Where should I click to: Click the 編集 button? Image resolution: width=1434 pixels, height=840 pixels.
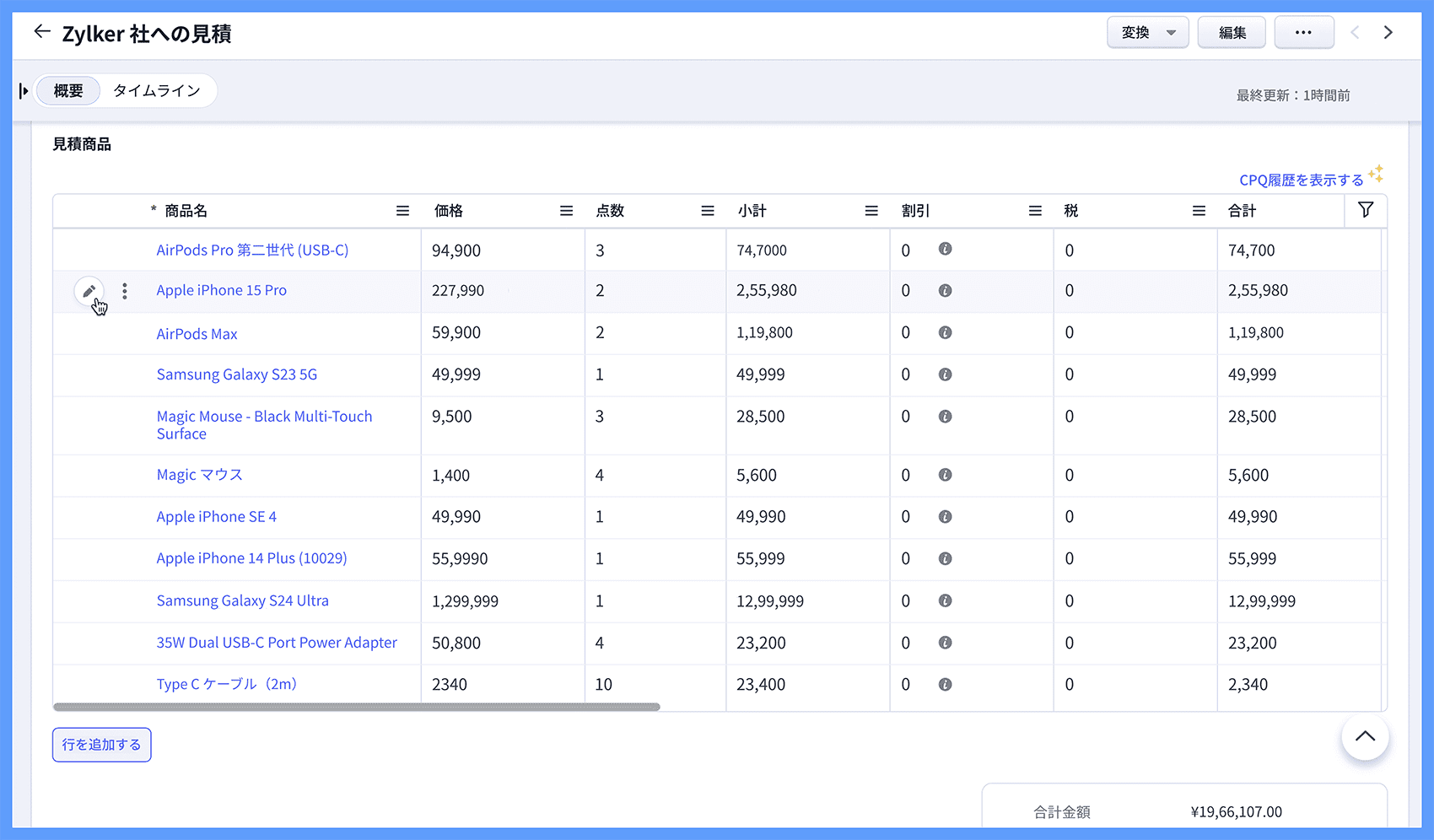[x=1232, y=33]
